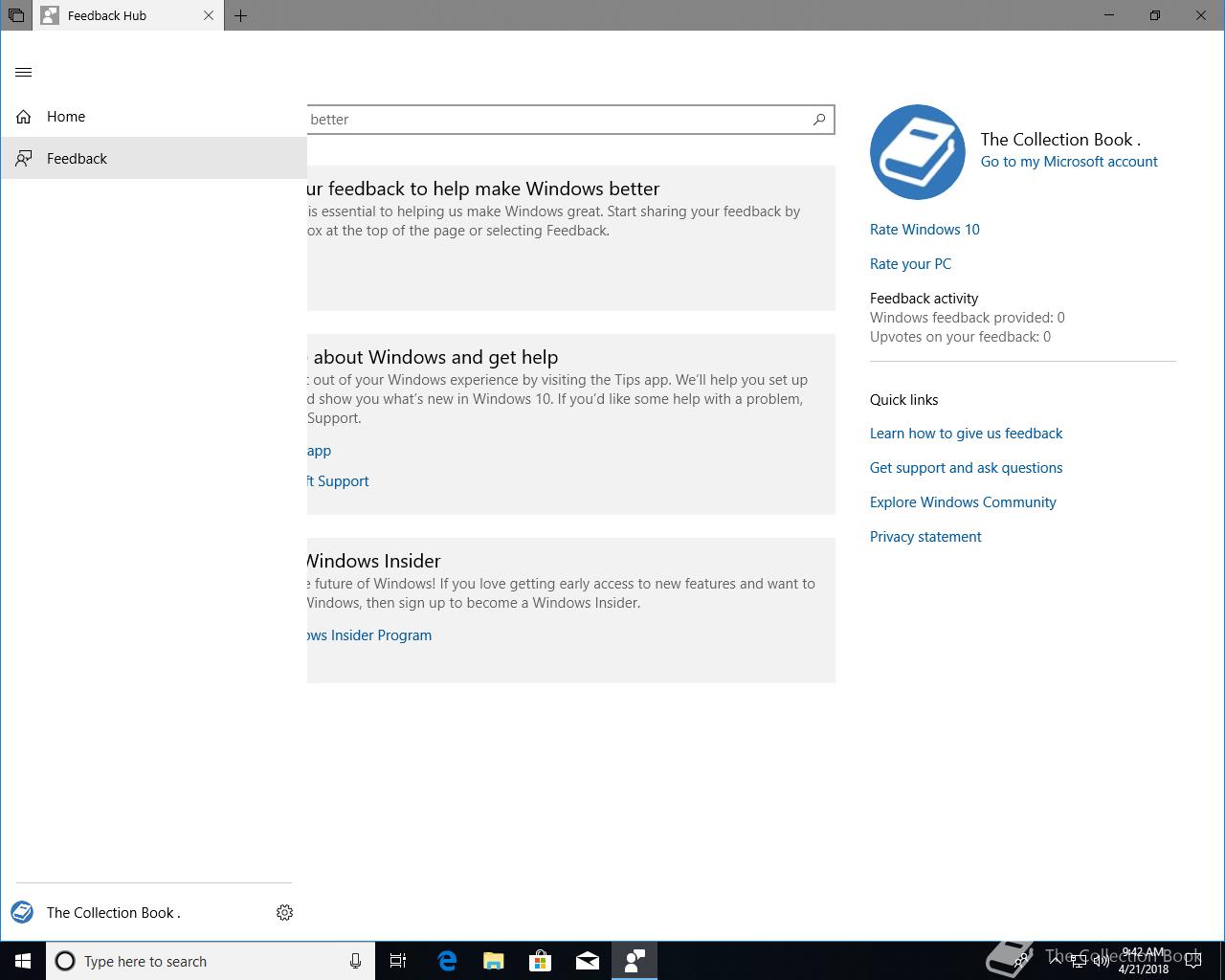Click The Collection Book profile name

(x=1060, y=140)
